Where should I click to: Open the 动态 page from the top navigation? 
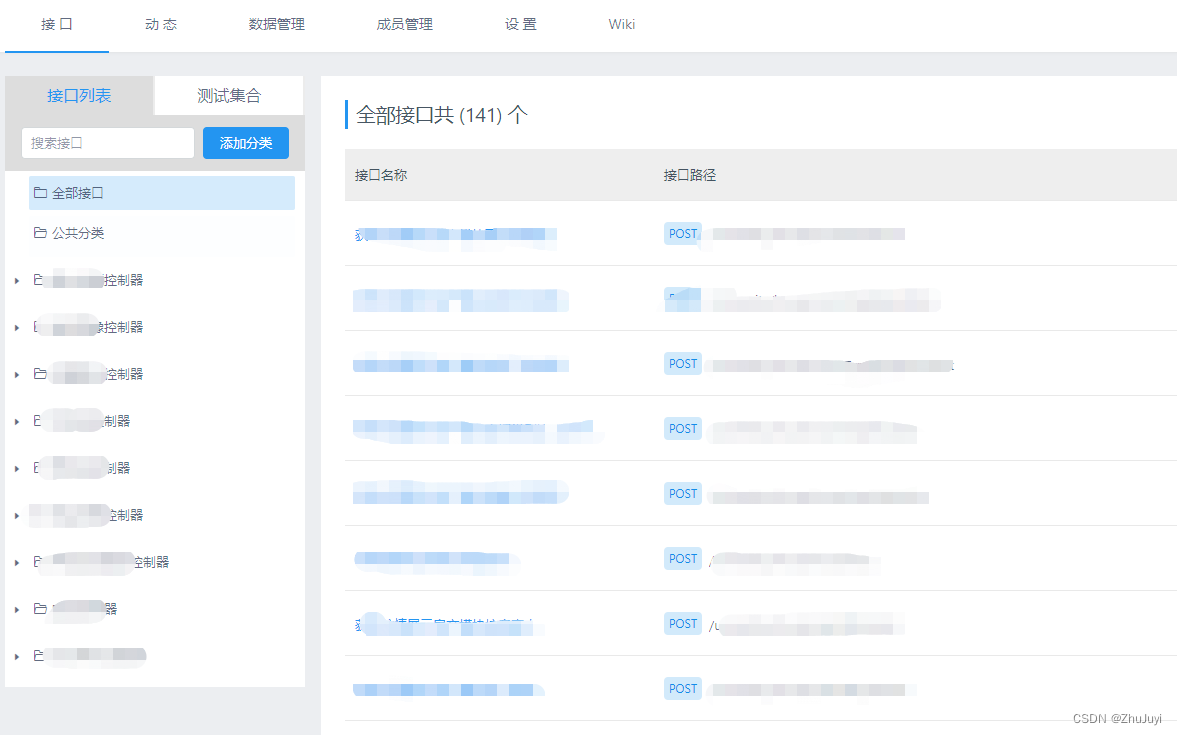pyautogui.click(x=161, y=25)
